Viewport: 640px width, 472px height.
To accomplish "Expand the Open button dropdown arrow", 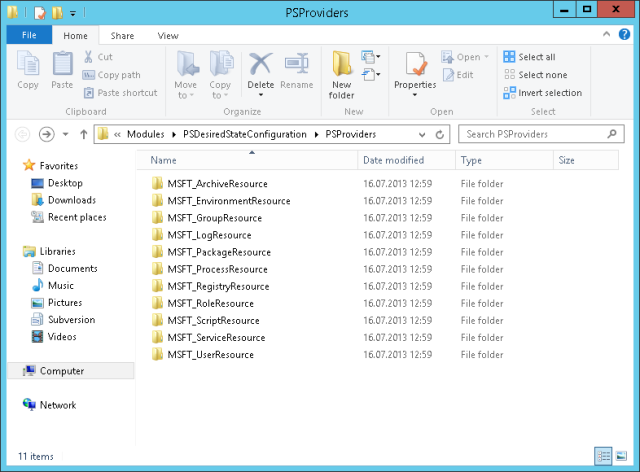I will [486, 57].
